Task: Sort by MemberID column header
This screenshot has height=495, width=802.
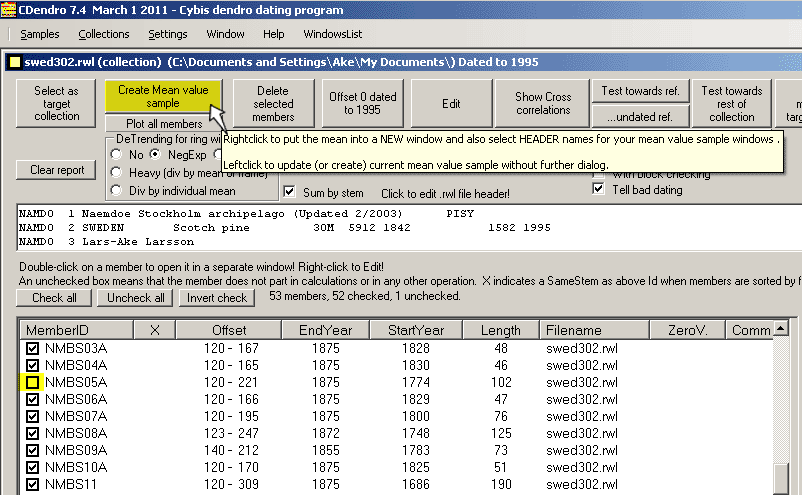Action: tap(77, 330)
